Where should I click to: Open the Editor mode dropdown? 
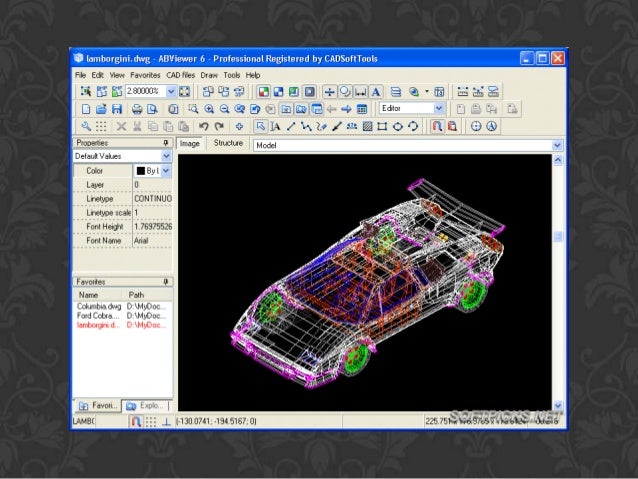pyautogui.click(x=439, y=108)
